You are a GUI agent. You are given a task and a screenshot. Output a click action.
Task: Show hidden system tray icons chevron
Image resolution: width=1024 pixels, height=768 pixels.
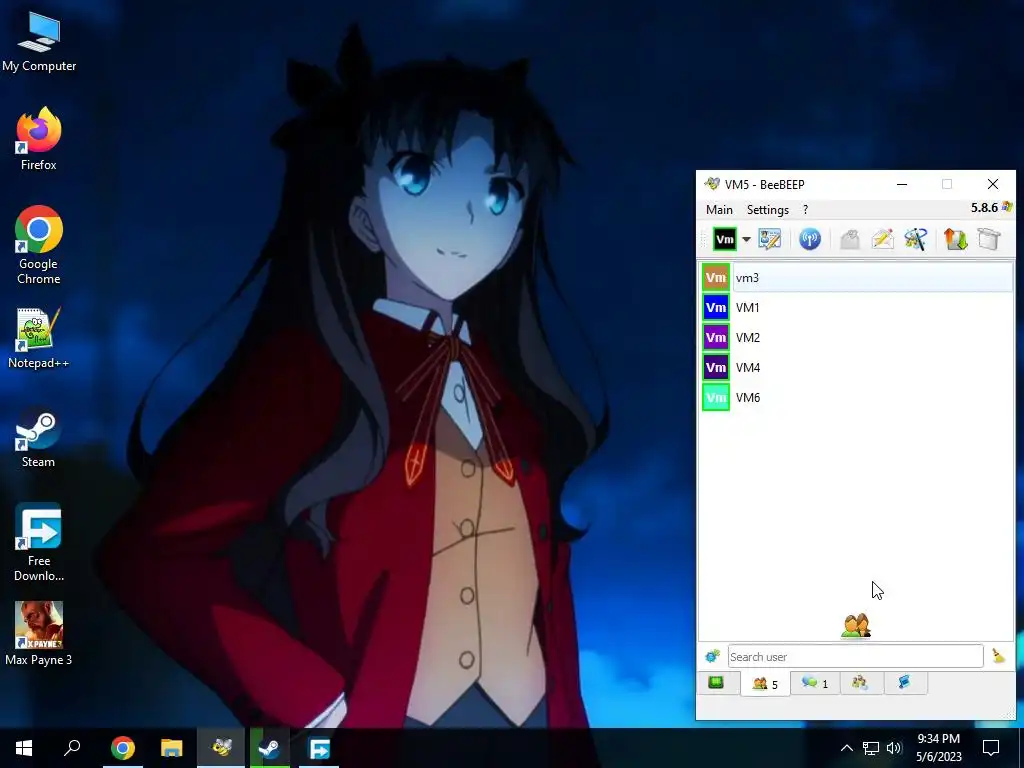click(846, 748)
